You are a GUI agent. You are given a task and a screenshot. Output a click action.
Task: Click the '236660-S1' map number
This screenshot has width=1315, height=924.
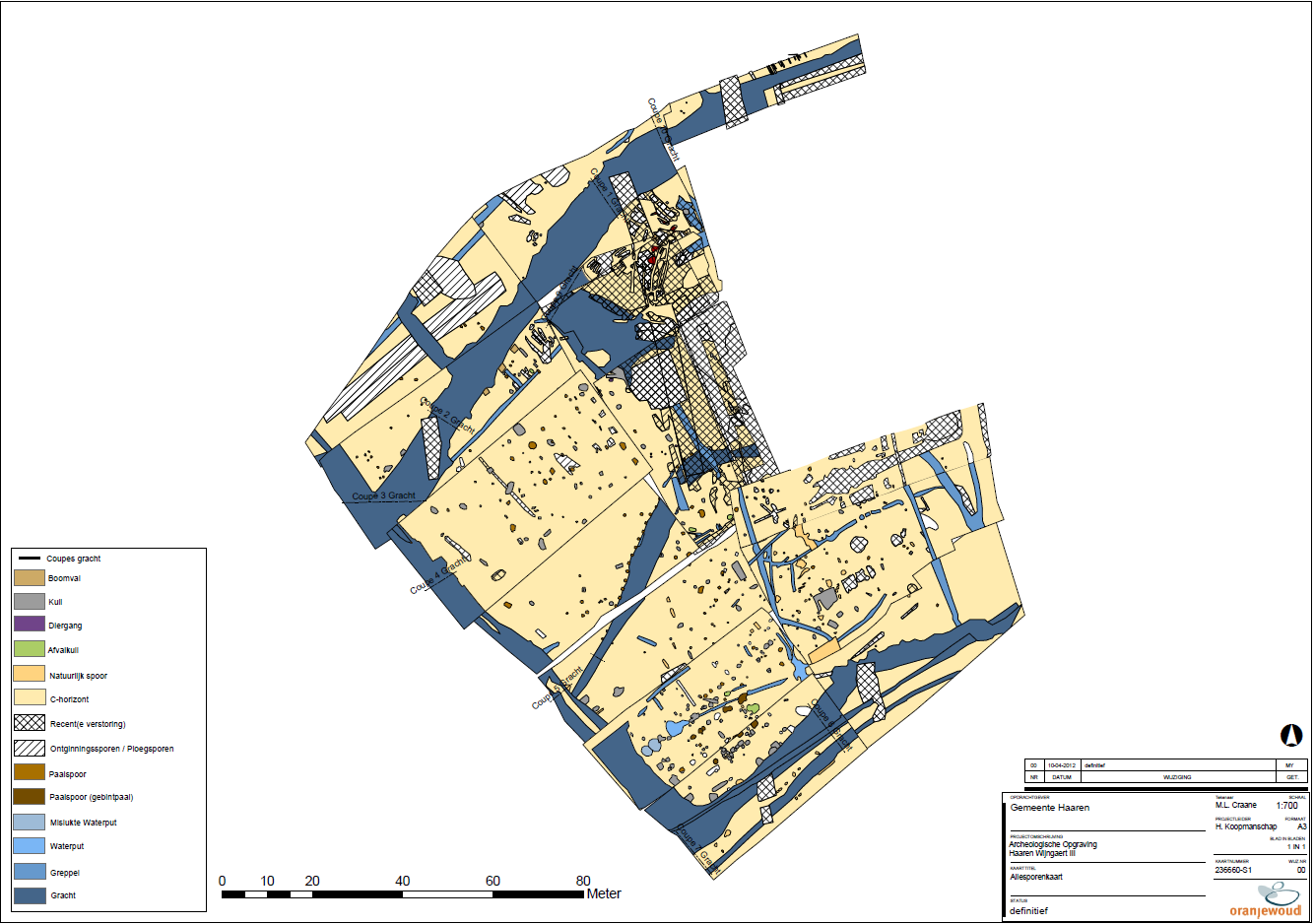coord(1233,870)
